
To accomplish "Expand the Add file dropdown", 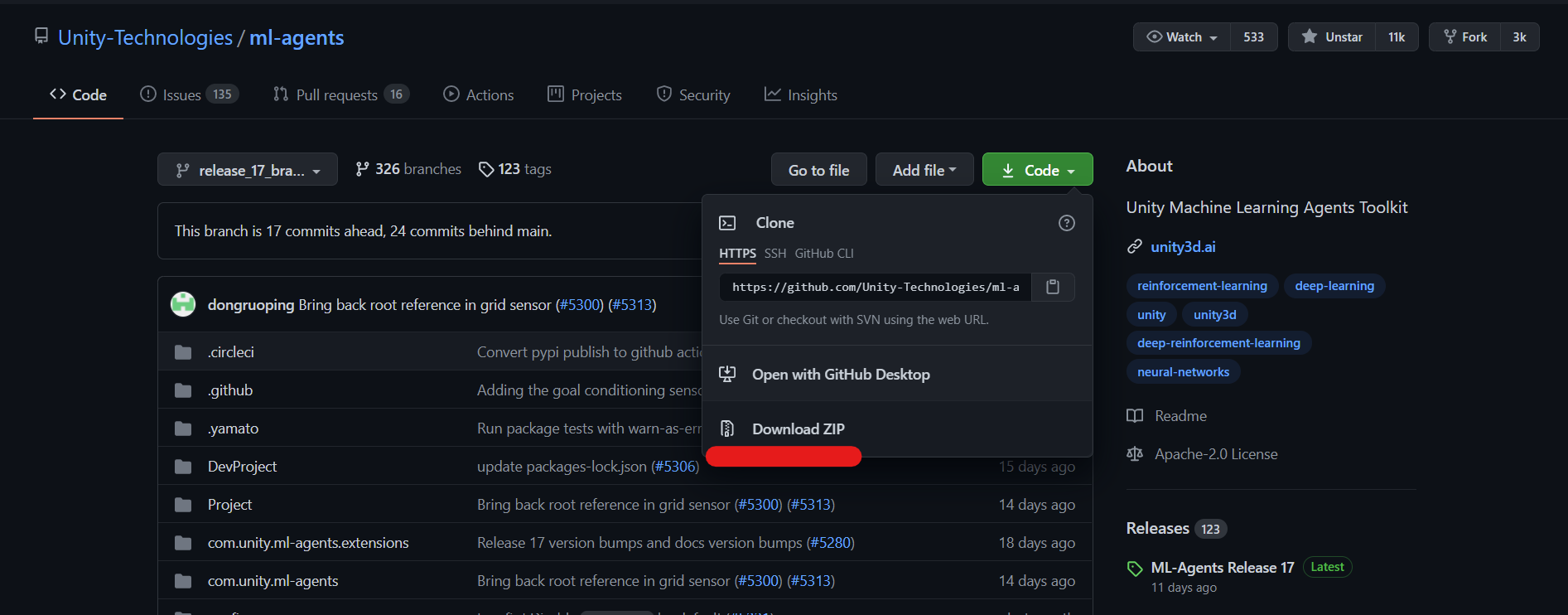I will (924, 170).
